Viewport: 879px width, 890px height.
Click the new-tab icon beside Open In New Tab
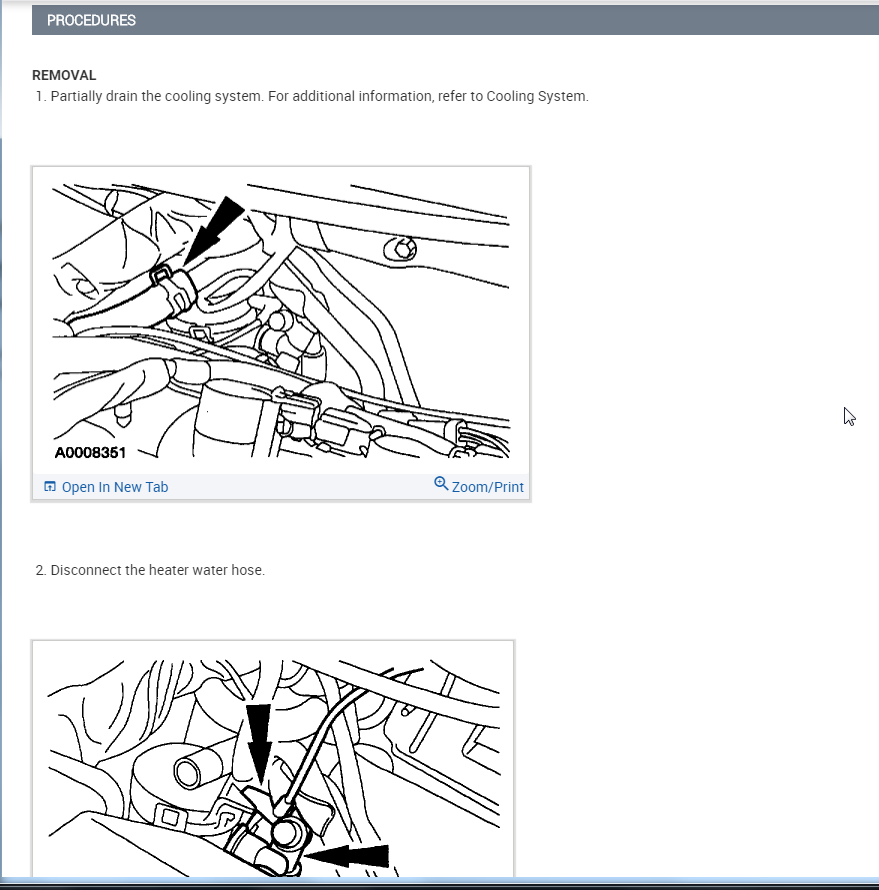click(x=50, y=486)
